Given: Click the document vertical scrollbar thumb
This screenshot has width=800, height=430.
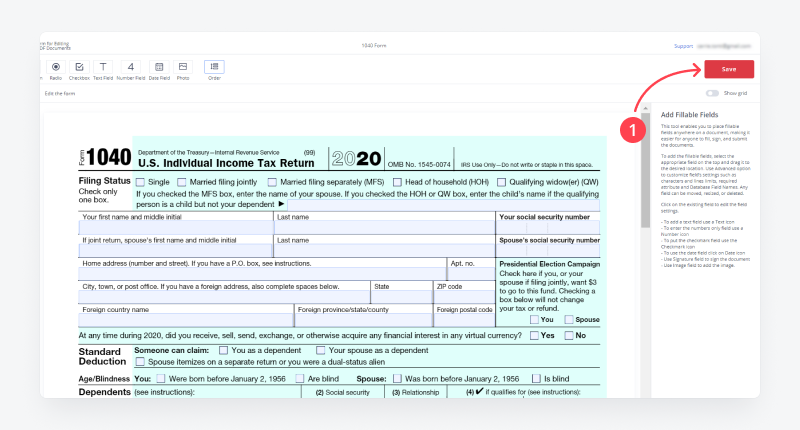Looking at the screenshot, I should (645, 170).
